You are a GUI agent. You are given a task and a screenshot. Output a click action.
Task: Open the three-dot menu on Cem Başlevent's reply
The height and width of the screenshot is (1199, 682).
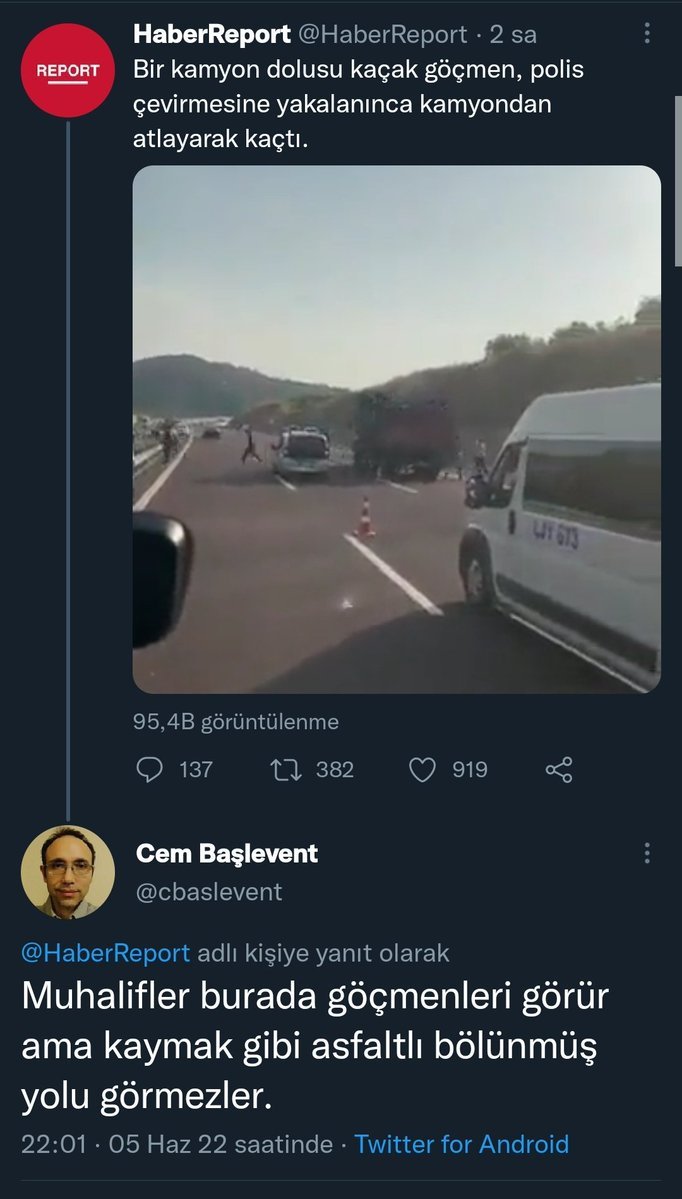tap(647, 853)
